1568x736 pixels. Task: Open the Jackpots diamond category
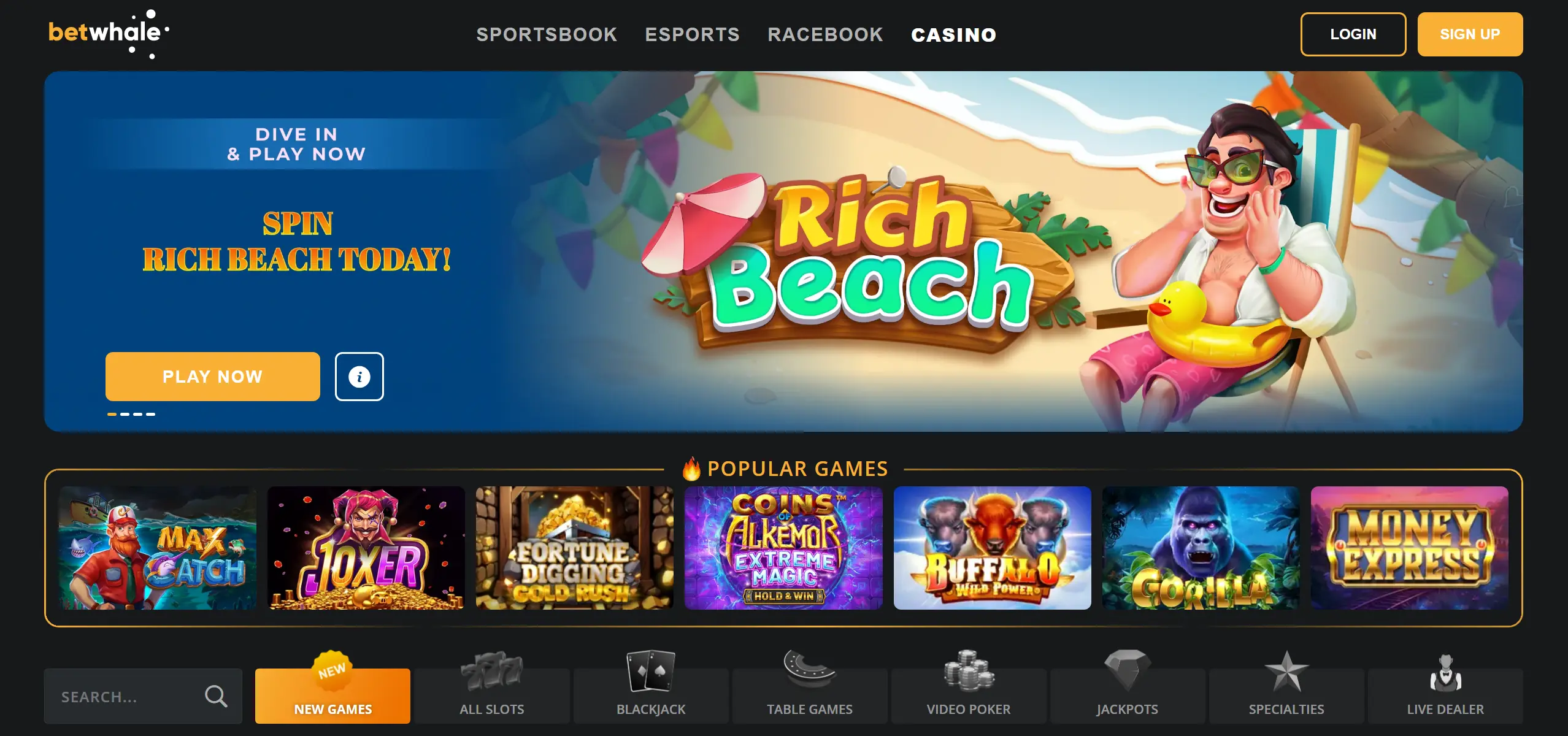[x=1127, y=688]
